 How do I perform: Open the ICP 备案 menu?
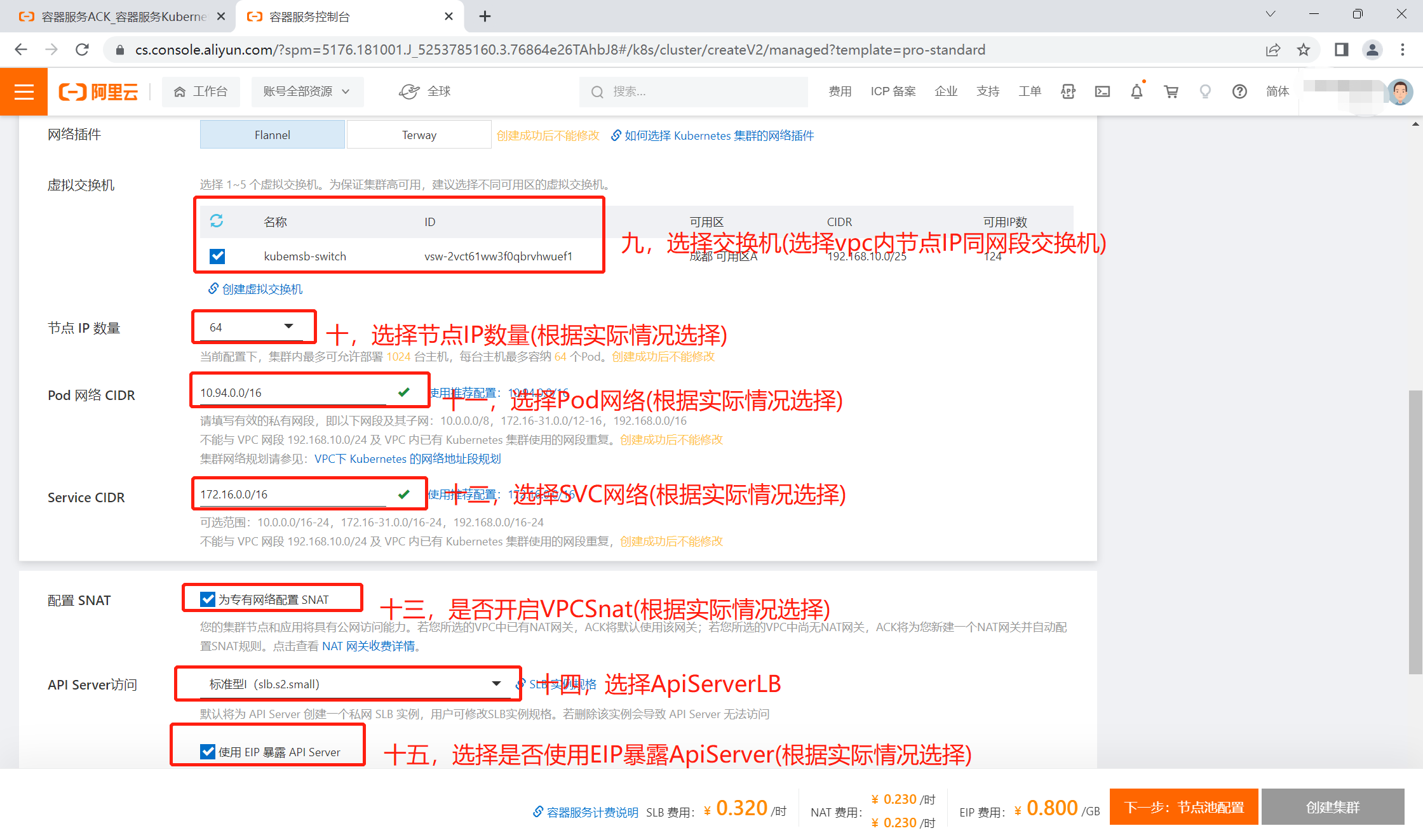click(x=893, y=92)
